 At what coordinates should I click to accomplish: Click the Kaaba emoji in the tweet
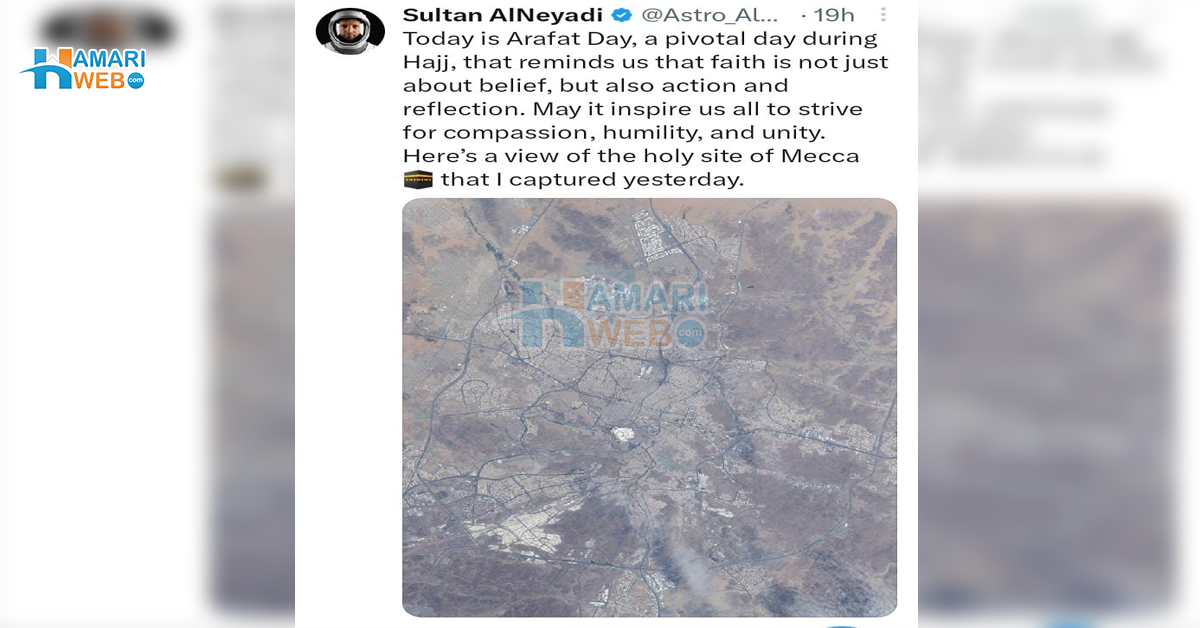(417, 180)
